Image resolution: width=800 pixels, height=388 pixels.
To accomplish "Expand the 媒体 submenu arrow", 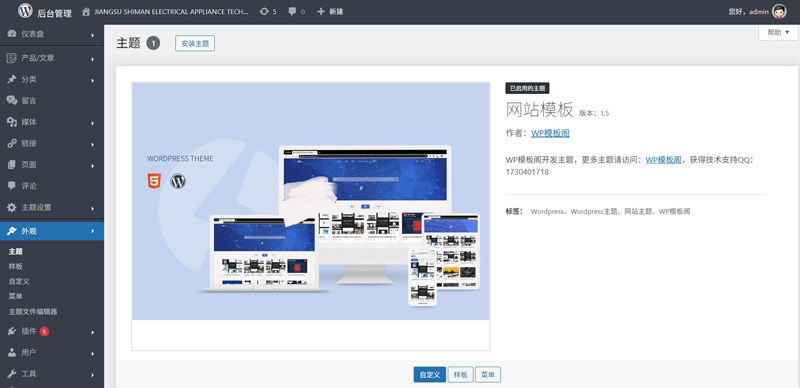I will point(93,123).
